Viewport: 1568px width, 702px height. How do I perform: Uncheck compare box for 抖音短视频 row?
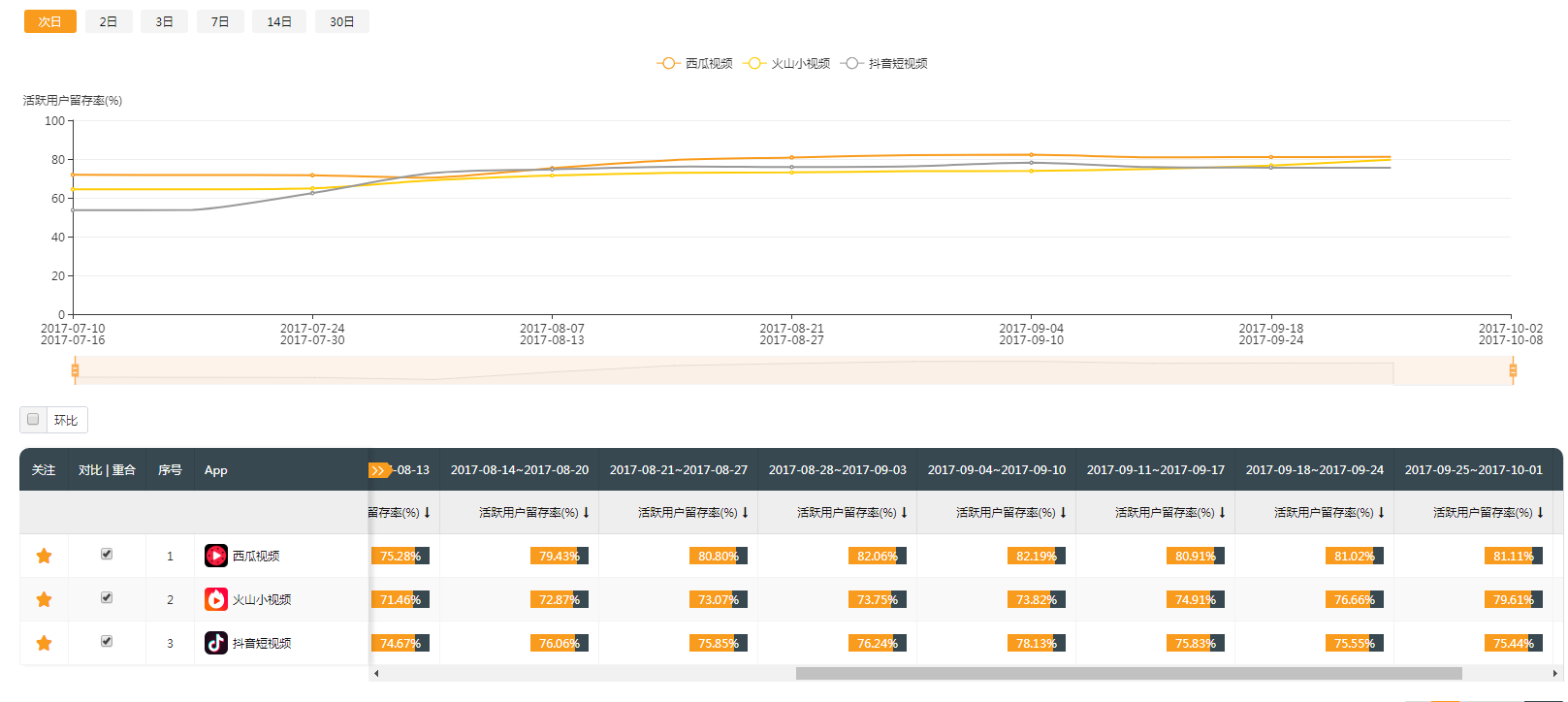pyautogui.click(x=107, y=641)
